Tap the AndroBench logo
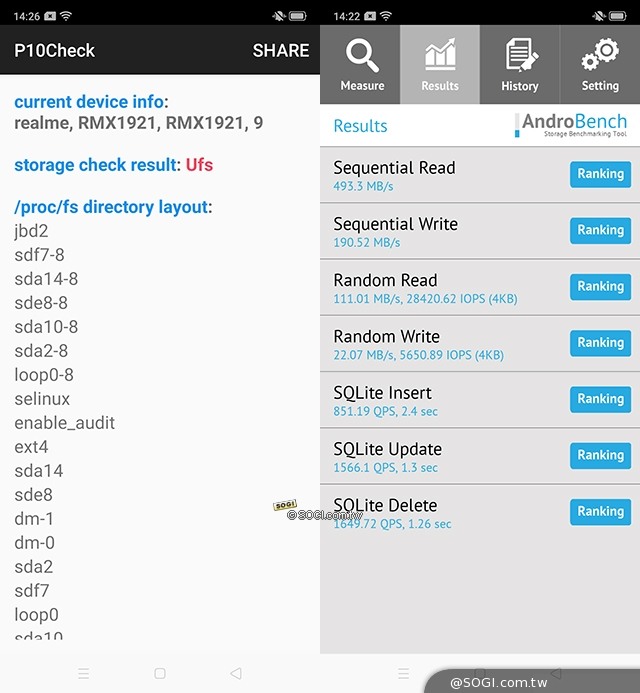Viewport: 640px width, 693px height. 572,125
